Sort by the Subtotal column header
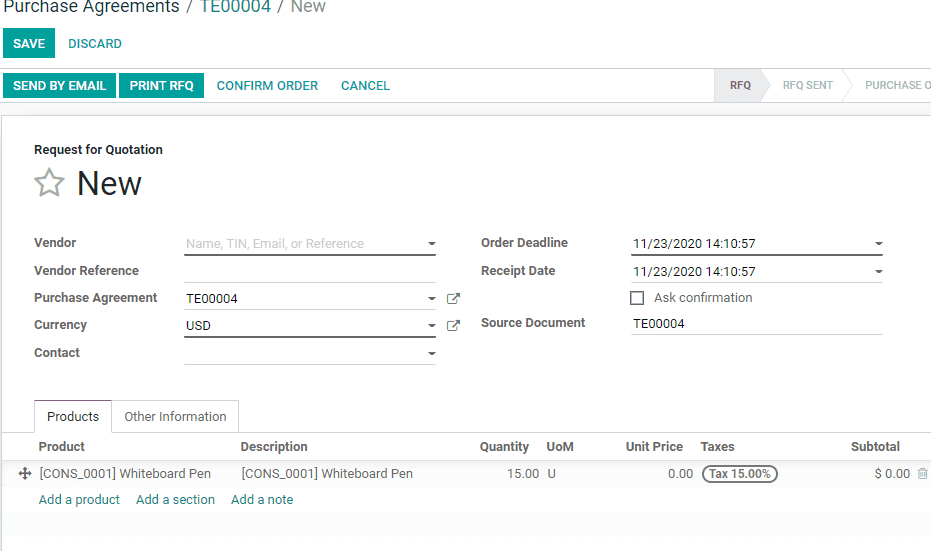The image size is (931, 551). coord(875,446)
